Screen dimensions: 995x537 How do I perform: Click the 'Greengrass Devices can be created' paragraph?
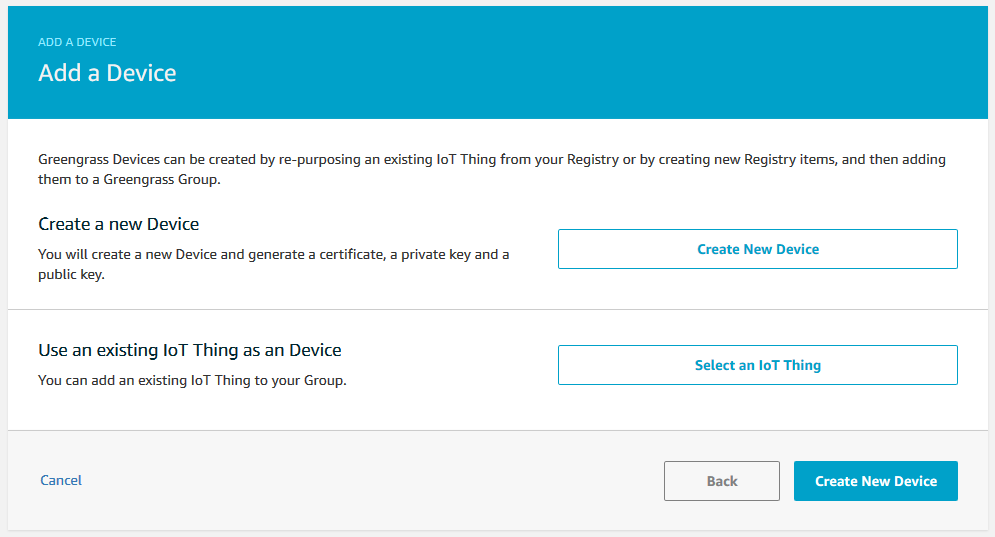(x=492, y=169)
